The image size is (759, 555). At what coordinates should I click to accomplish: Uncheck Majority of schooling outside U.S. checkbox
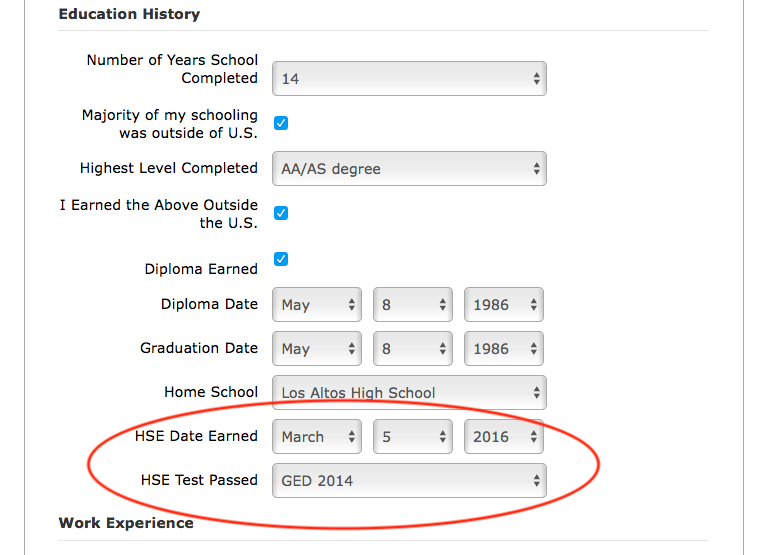point(281,123)
